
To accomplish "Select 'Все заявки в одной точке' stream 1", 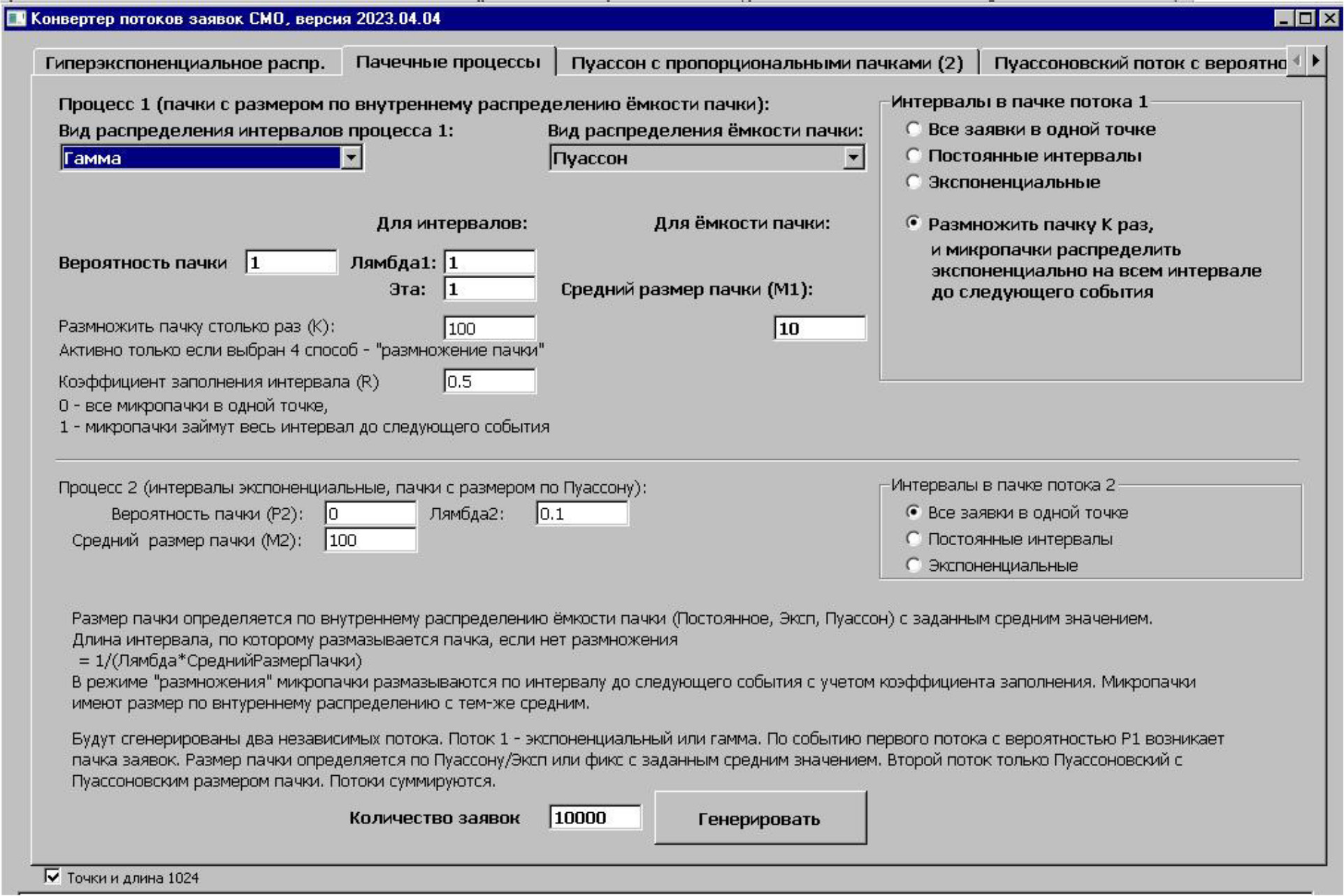I will 913,129.
